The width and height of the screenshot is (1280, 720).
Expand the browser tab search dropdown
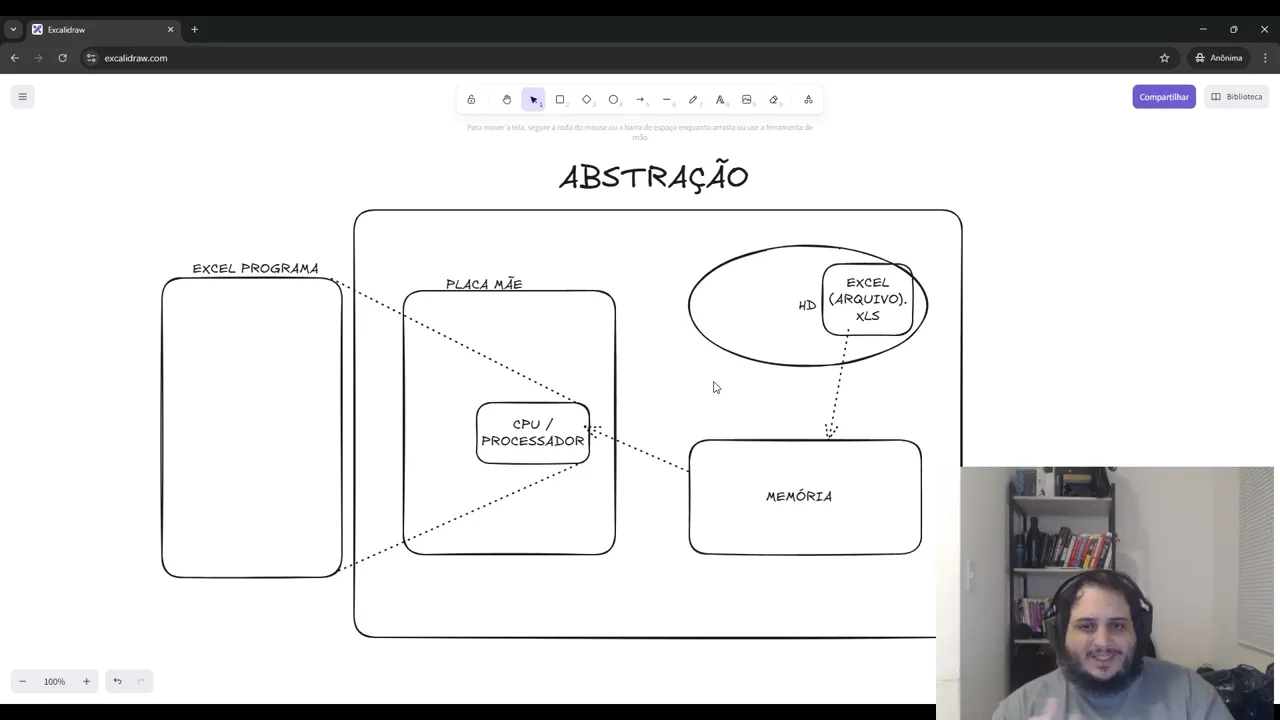pyautogui.click(x=13, y=30)
